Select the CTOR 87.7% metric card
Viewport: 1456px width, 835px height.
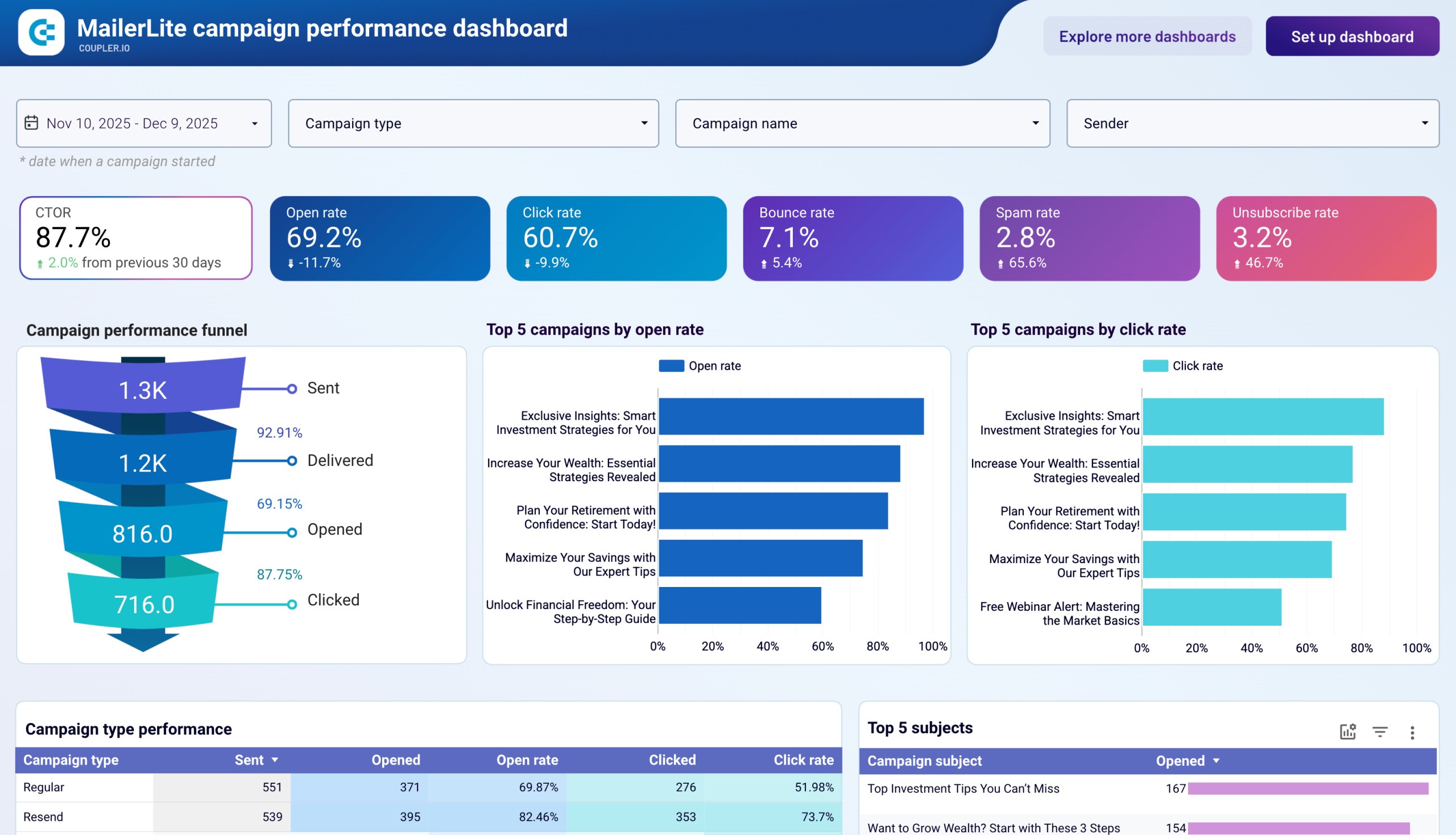pyautogui.click(x=136, y=237)
